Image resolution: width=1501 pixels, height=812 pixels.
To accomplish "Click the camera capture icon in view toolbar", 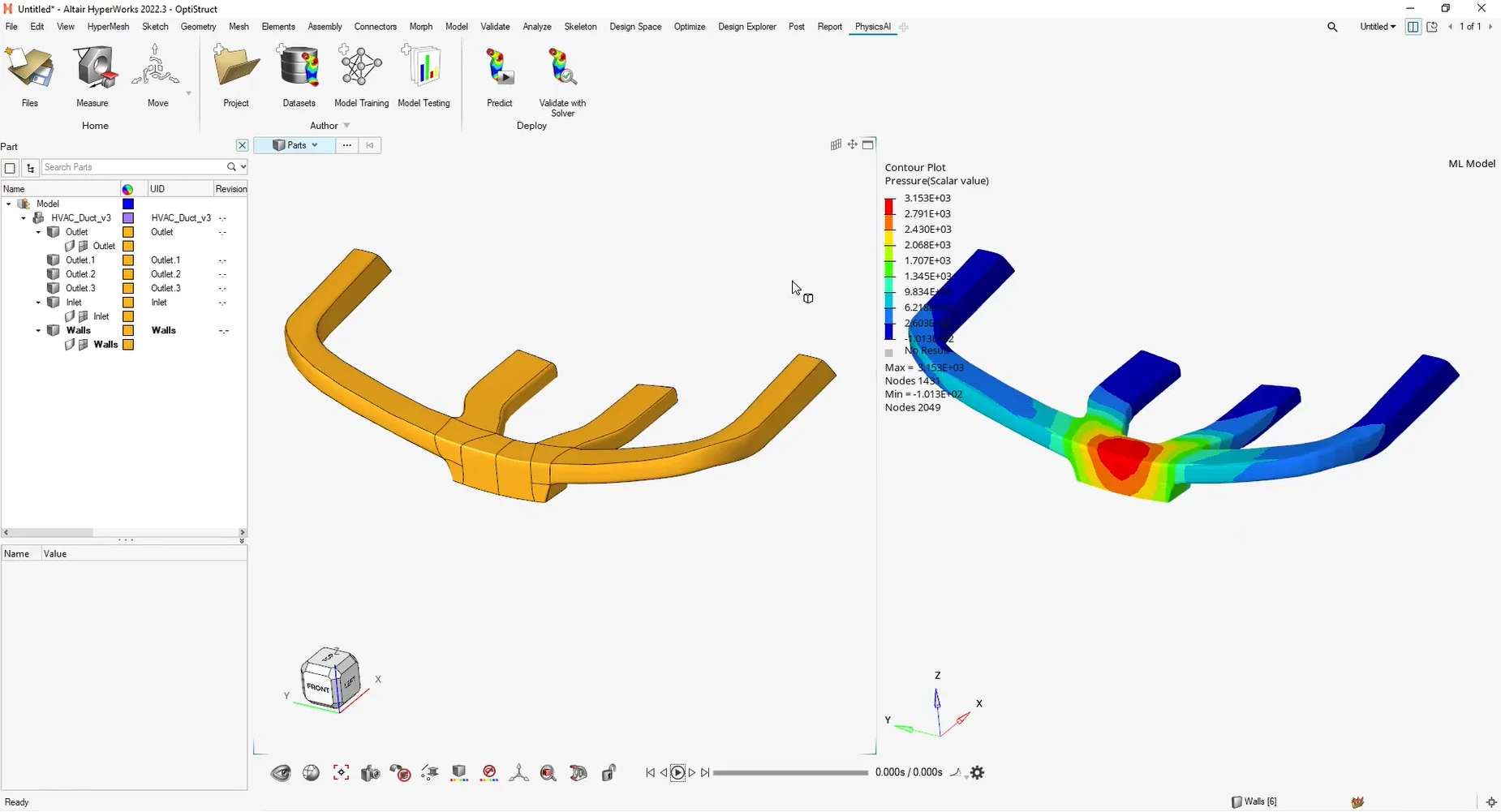I will point(370,773).
